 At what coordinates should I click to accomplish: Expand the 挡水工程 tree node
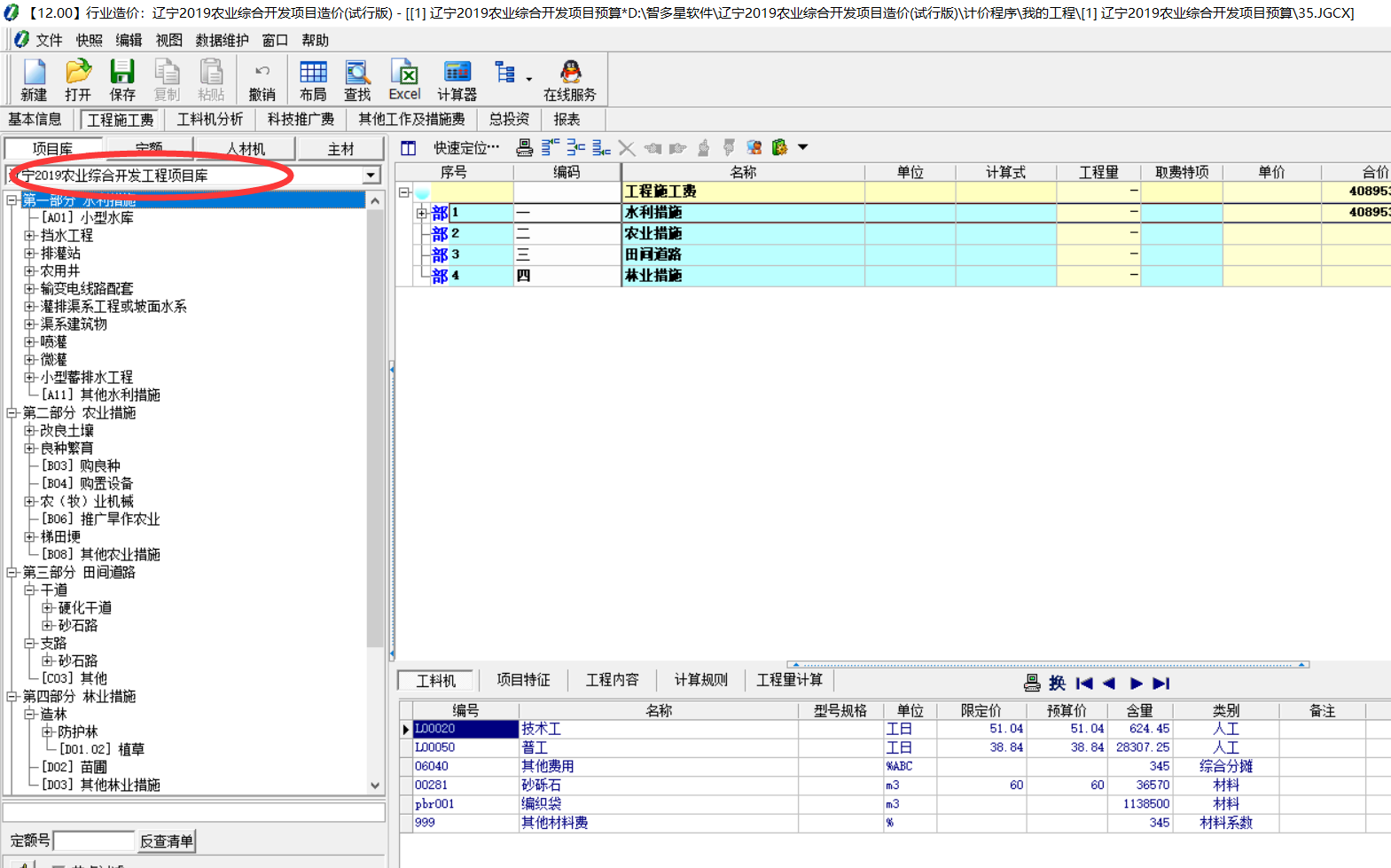coord(29,236)
